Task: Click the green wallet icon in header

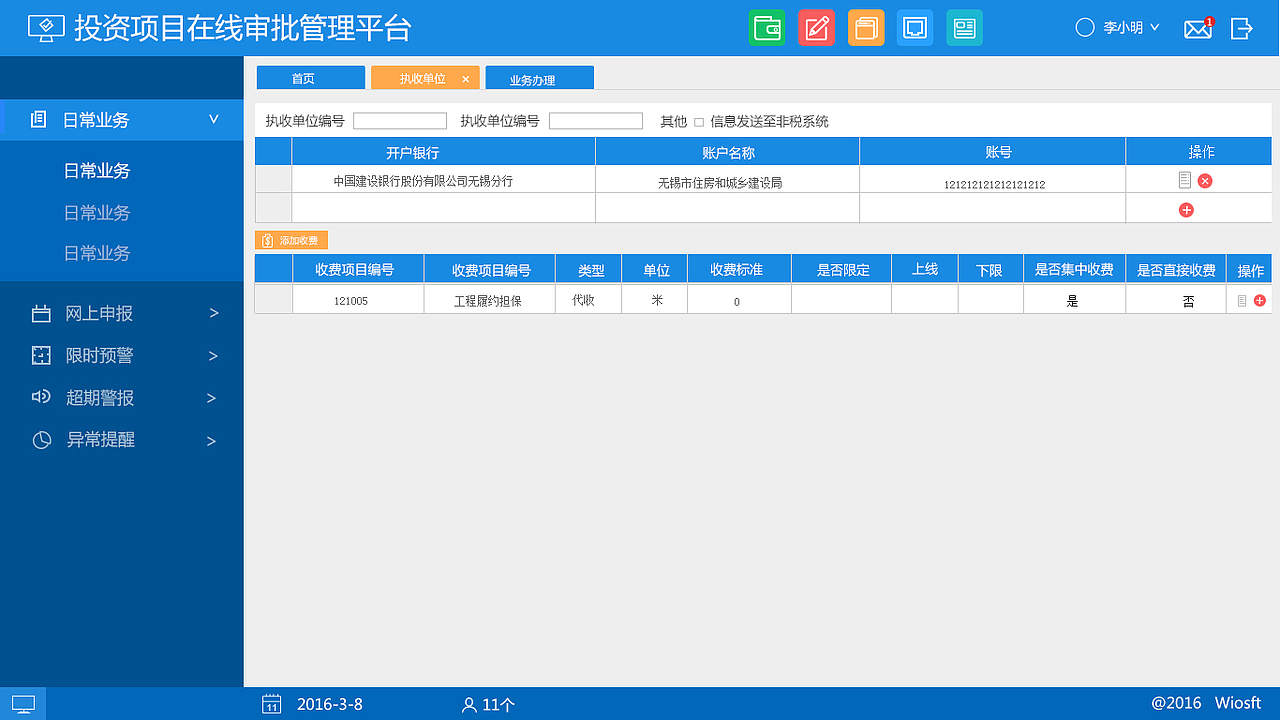Action: tap(767, 28)
